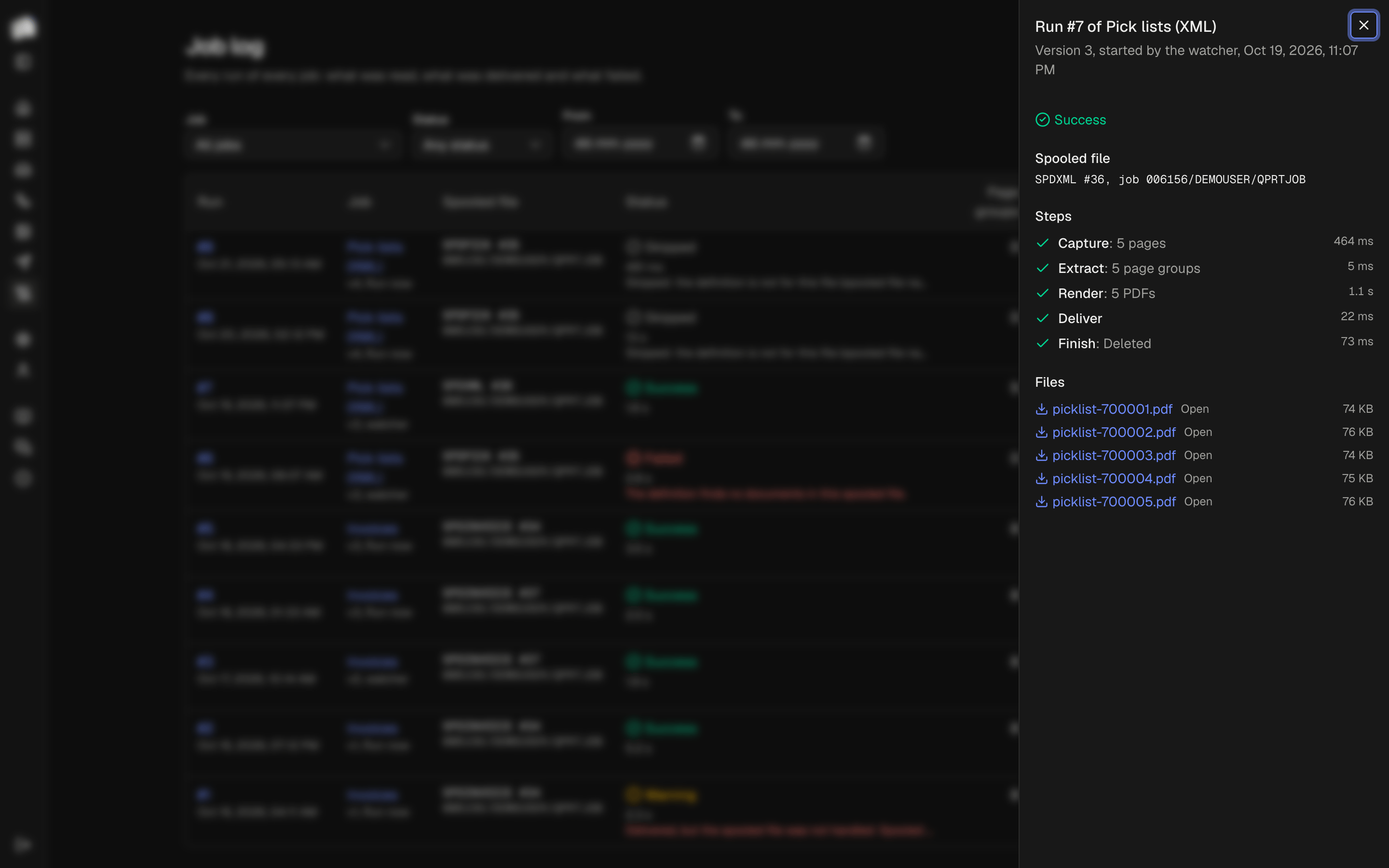Close the Run #7 details panel

click(x=1363, y=25)
